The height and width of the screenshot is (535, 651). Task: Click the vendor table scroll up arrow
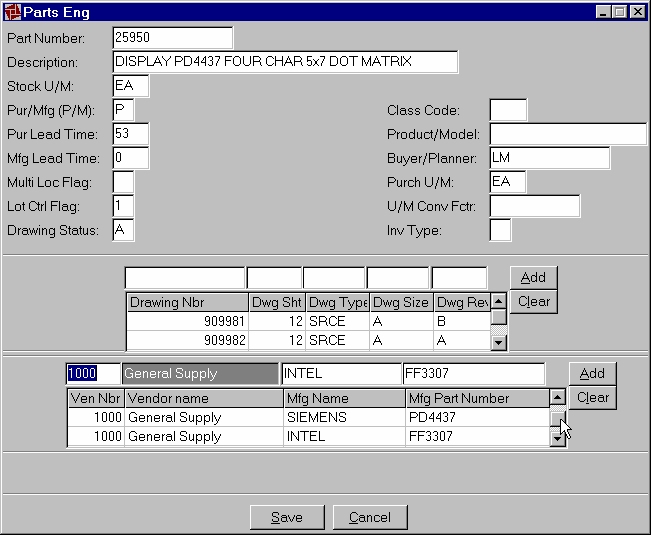[558, 397]
